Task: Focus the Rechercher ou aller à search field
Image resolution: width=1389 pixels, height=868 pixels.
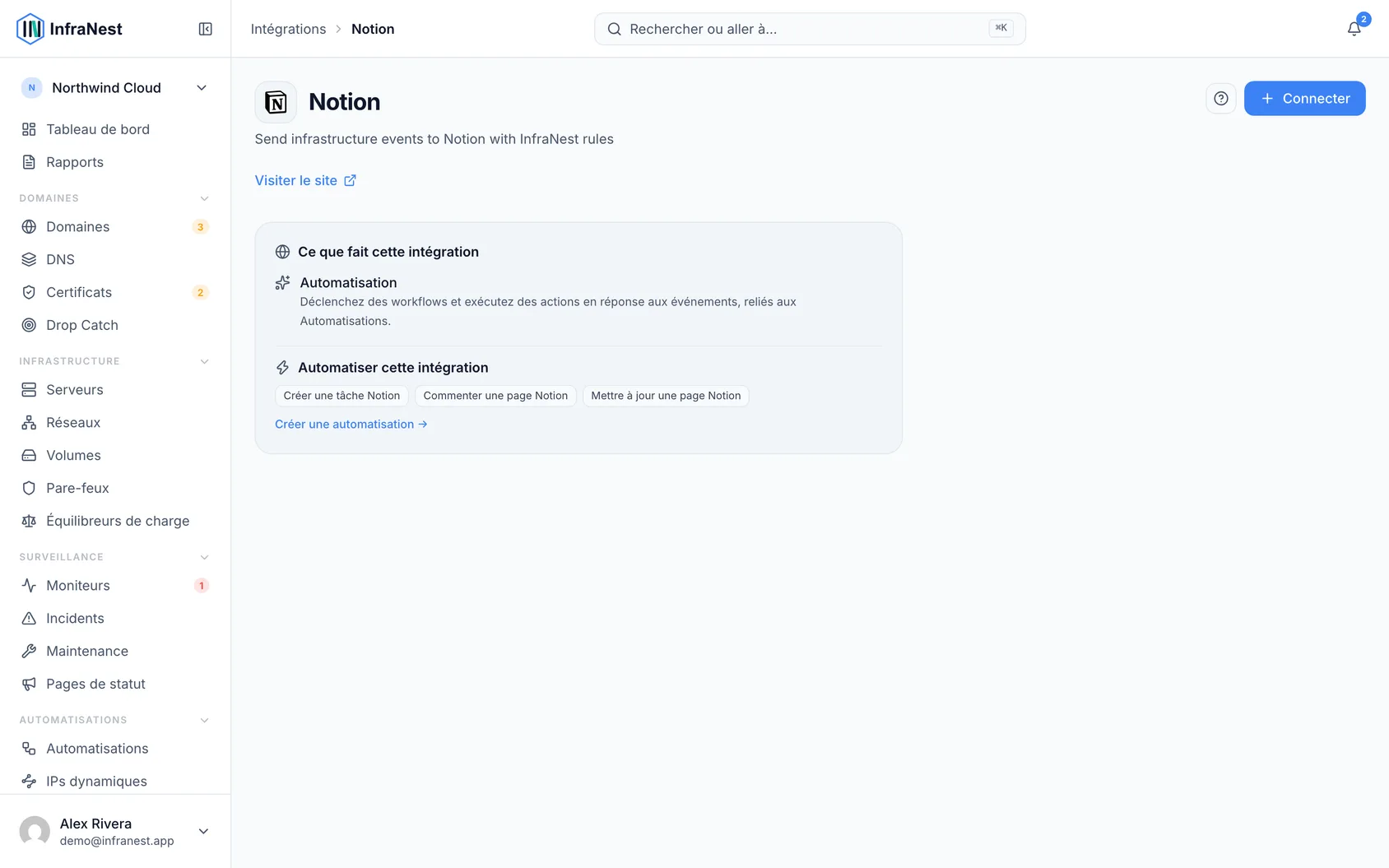Action: 810,29
